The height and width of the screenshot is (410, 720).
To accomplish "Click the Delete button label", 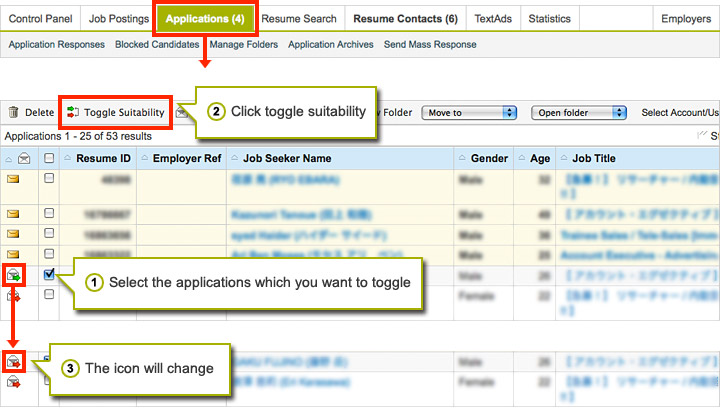I will [x=39, y=112].
